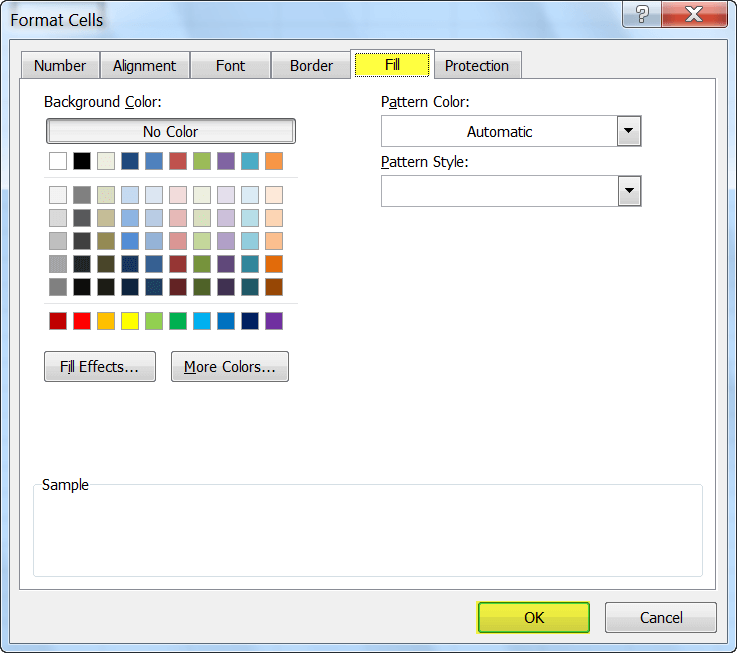
Task: Open the help question mark button
Action: [642, 14]
